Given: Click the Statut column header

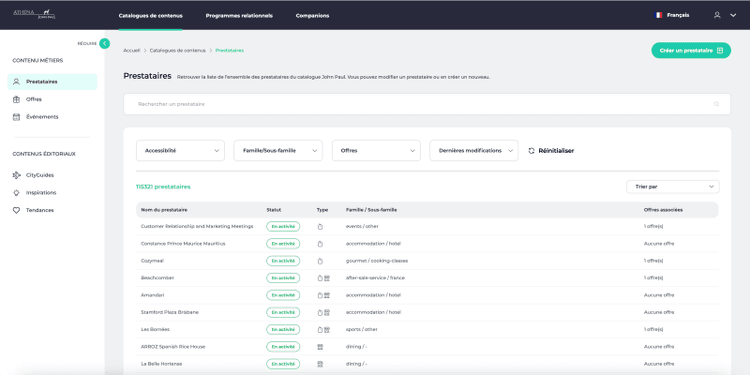Looking at the screenshot, I should coord(274,210).
